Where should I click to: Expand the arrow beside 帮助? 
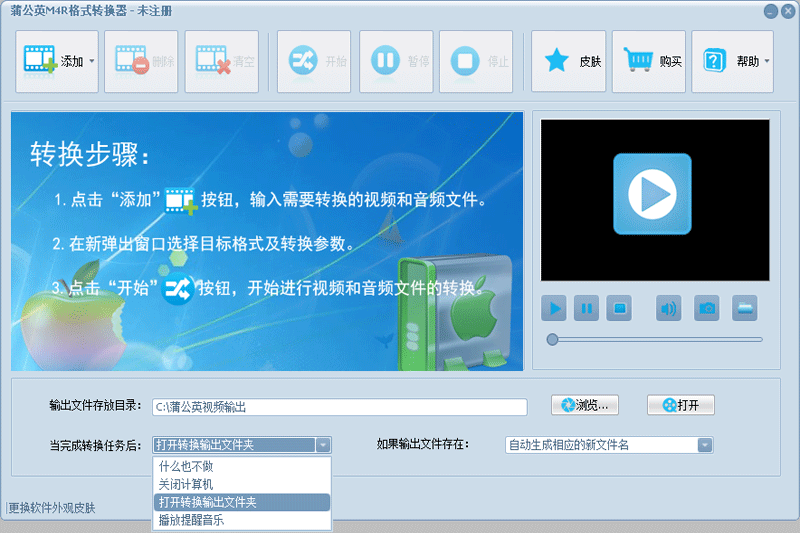766,61
